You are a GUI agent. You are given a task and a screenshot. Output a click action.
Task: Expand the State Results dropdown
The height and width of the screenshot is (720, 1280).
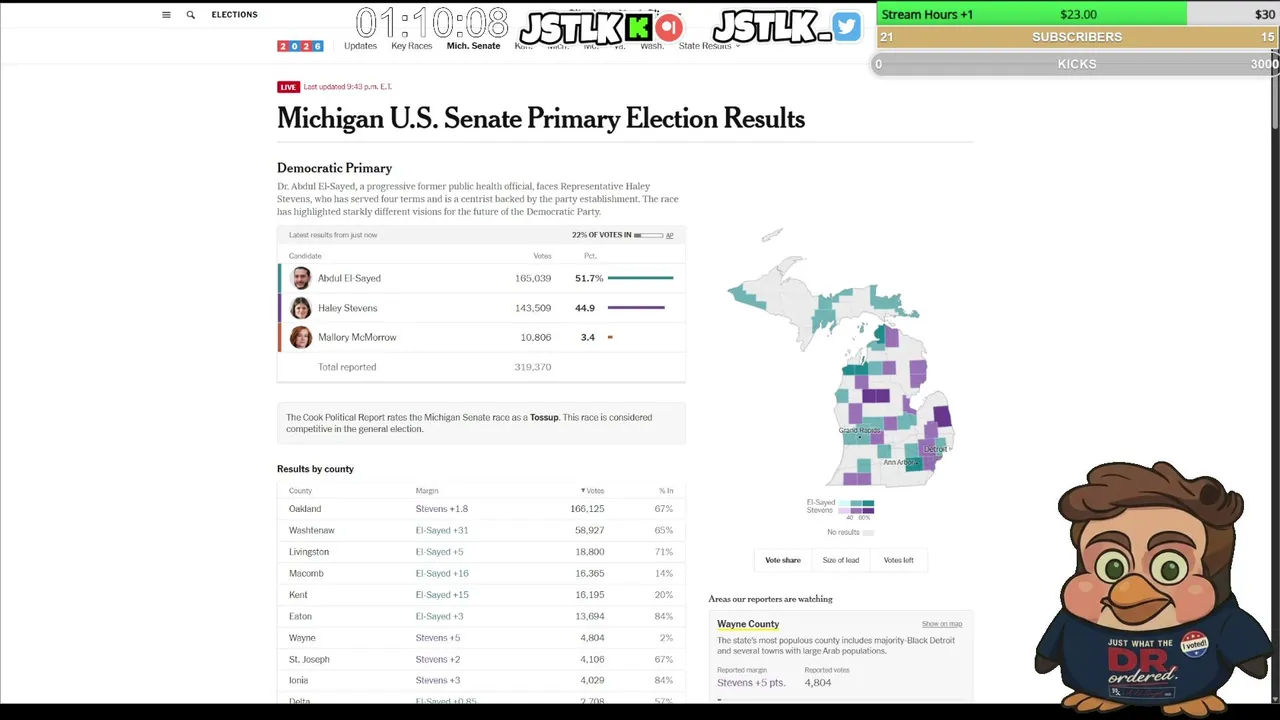tap(709, 46)
